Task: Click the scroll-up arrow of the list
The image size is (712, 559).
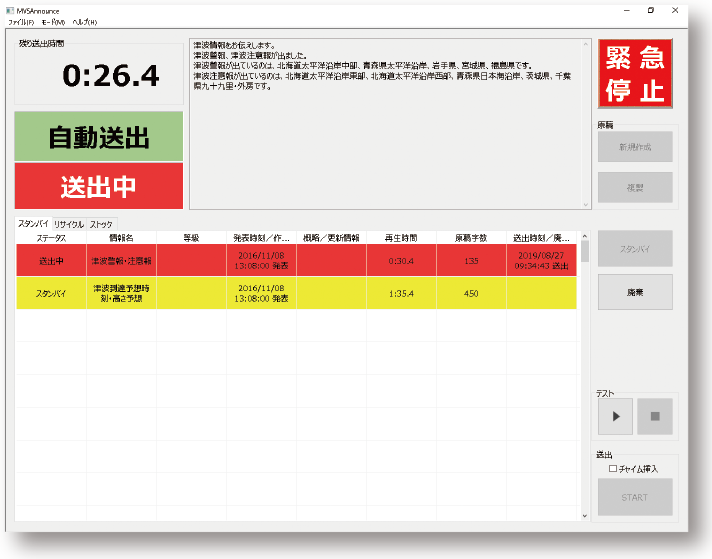Action: (585, 238)
